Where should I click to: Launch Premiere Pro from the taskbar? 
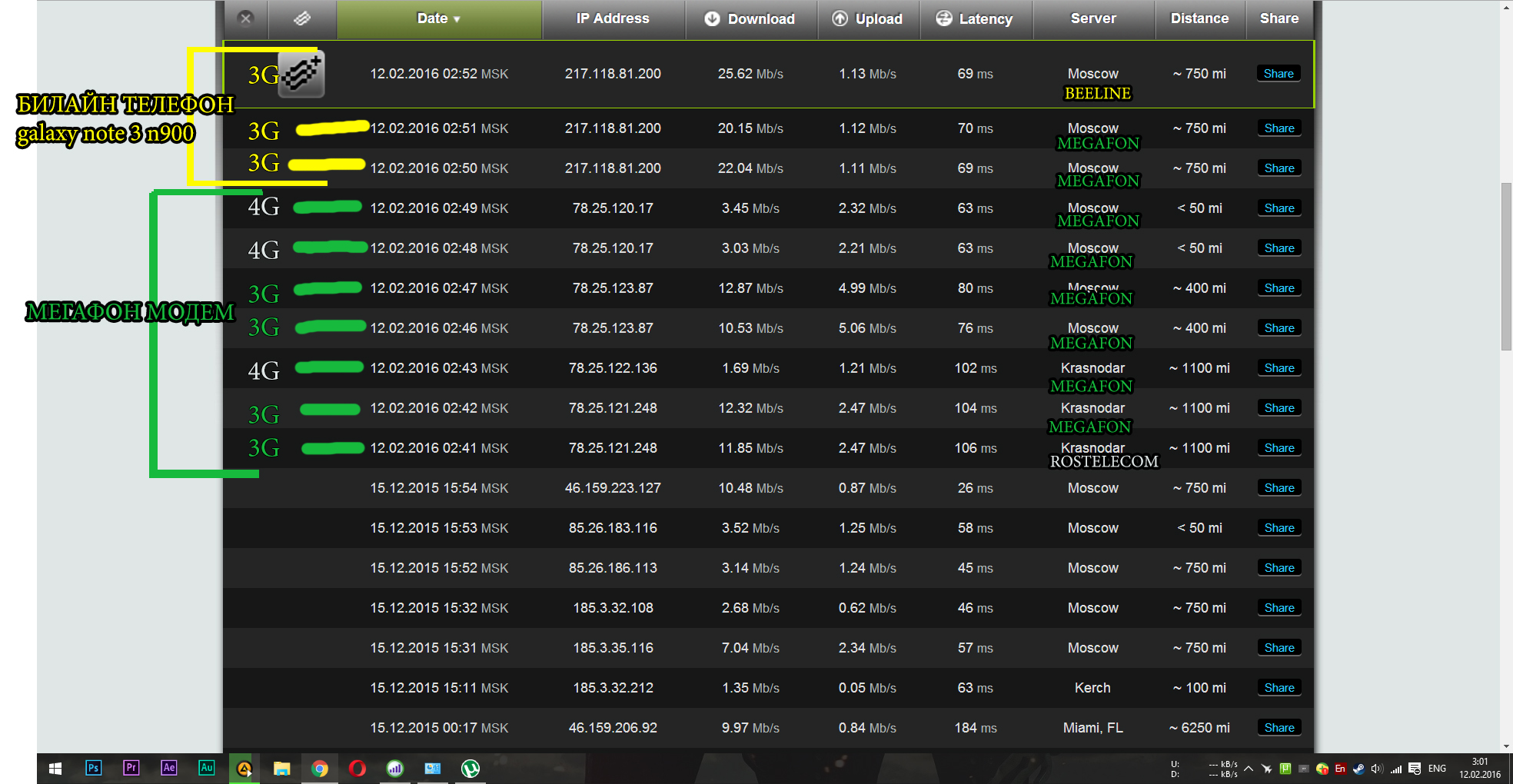click(131, 768)
